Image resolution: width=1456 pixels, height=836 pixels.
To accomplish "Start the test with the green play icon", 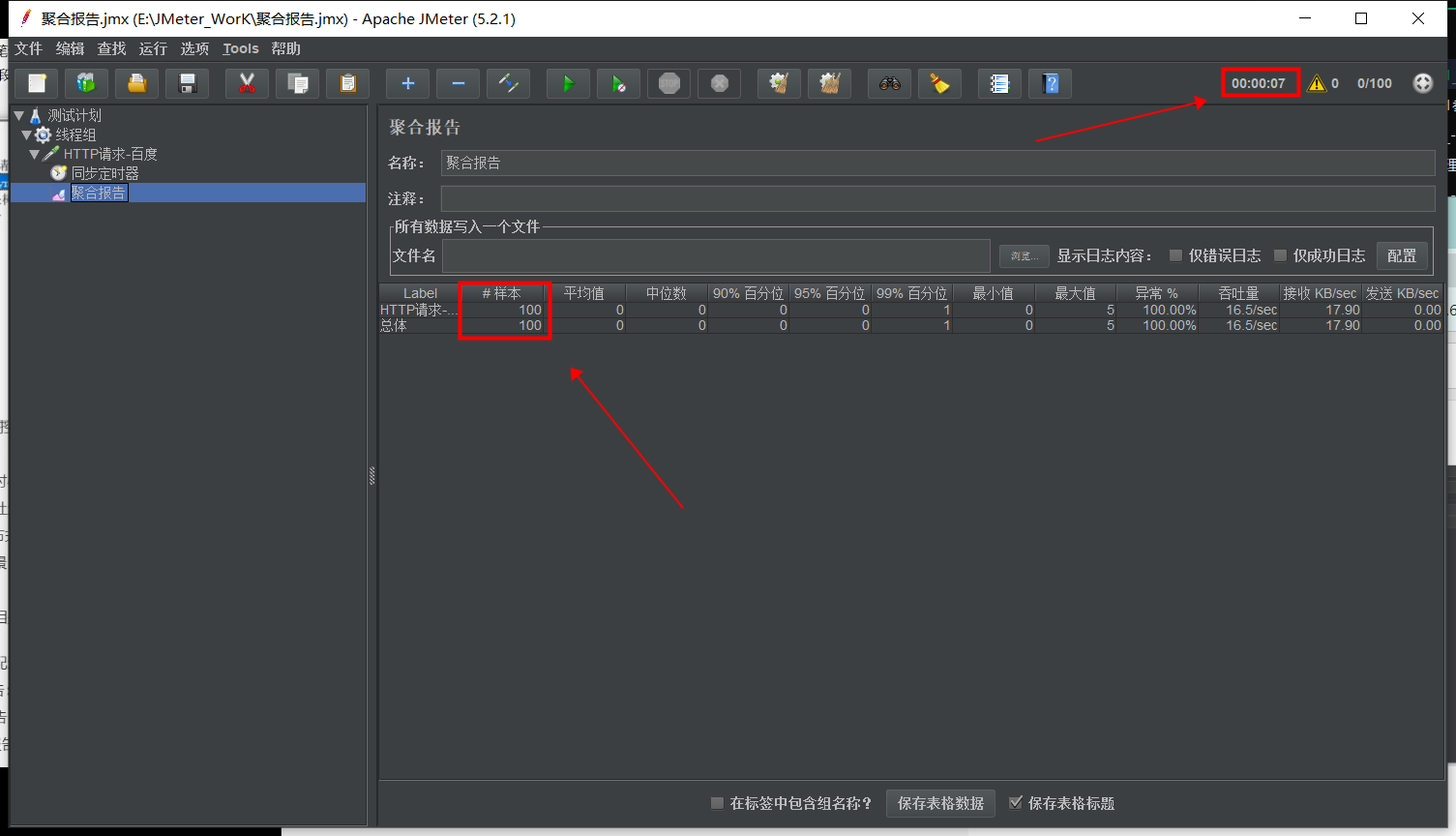I will coord(568,83).
